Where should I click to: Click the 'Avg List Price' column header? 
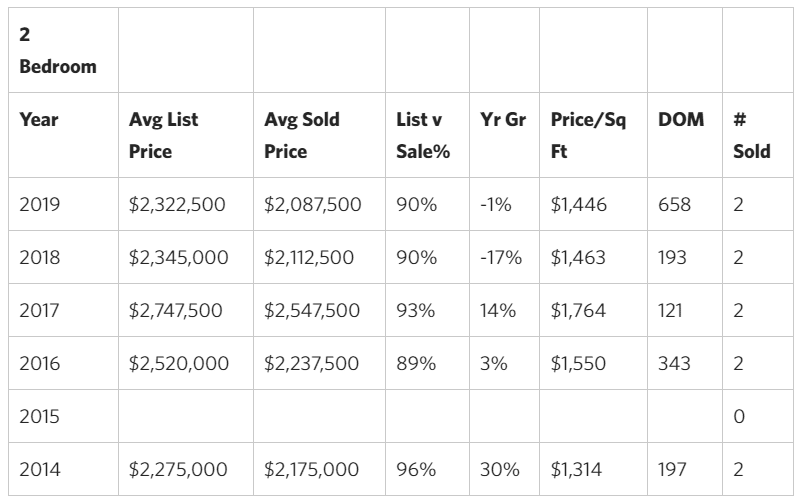[164, 135]
